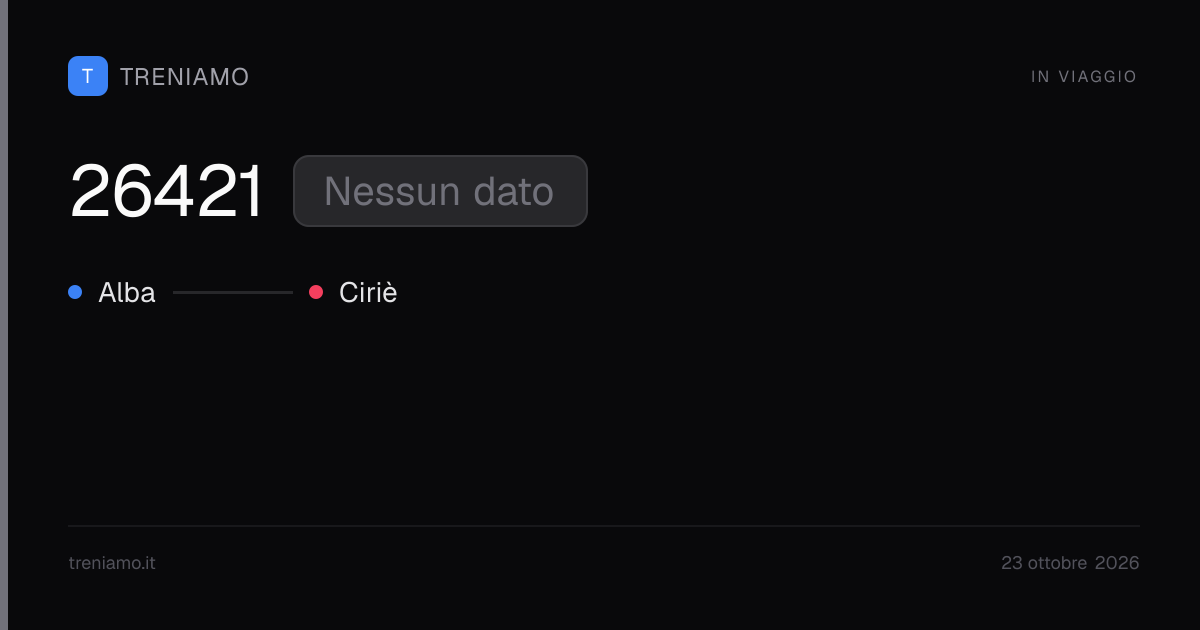
Task: Click the word dato in the badge
Action: click(x=513, y=191)
